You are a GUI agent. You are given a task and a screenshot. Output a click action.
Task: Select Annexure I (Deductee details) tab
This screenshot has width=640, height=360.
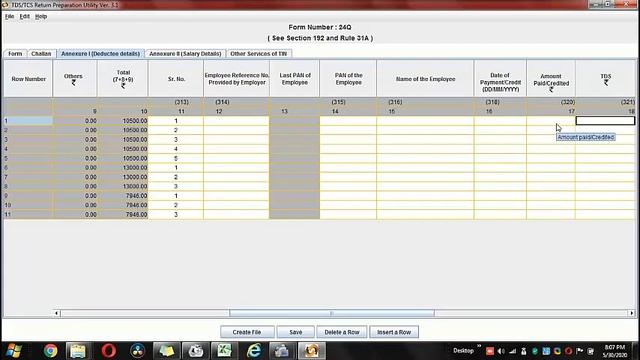(x=100, y=53)
